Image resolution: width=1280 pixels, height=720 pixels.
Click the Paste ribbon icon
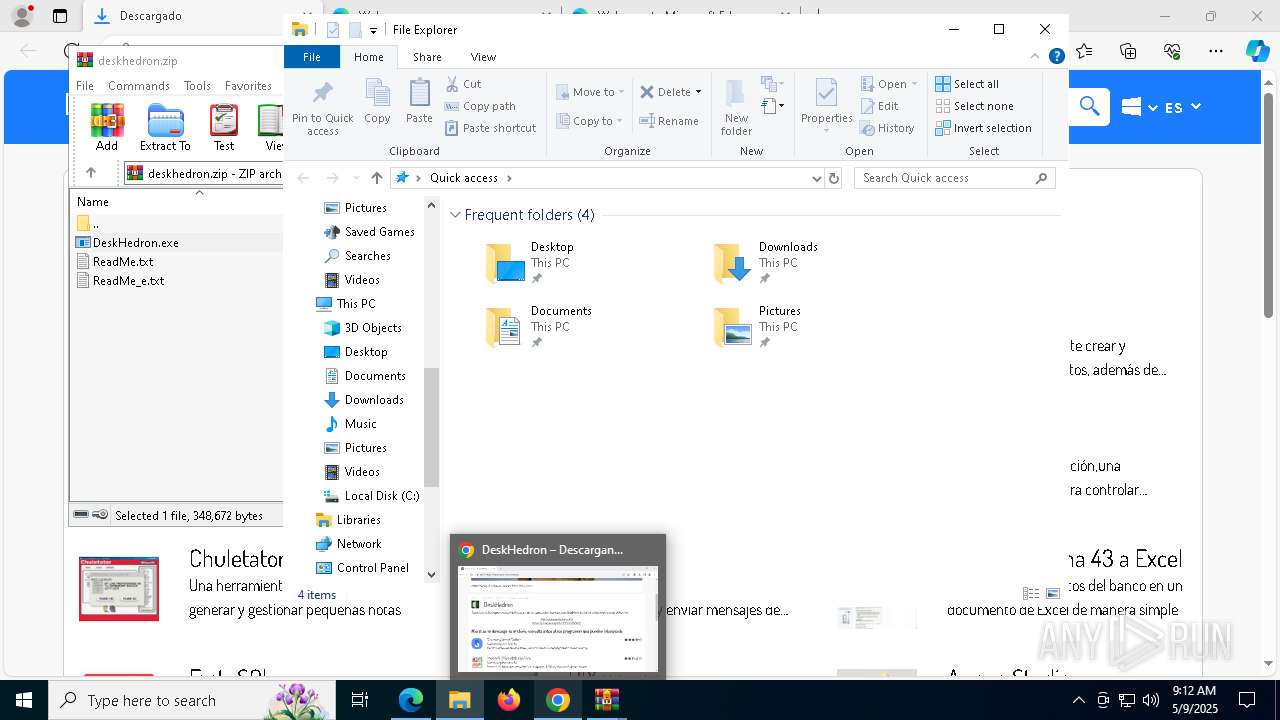(419, 102)
